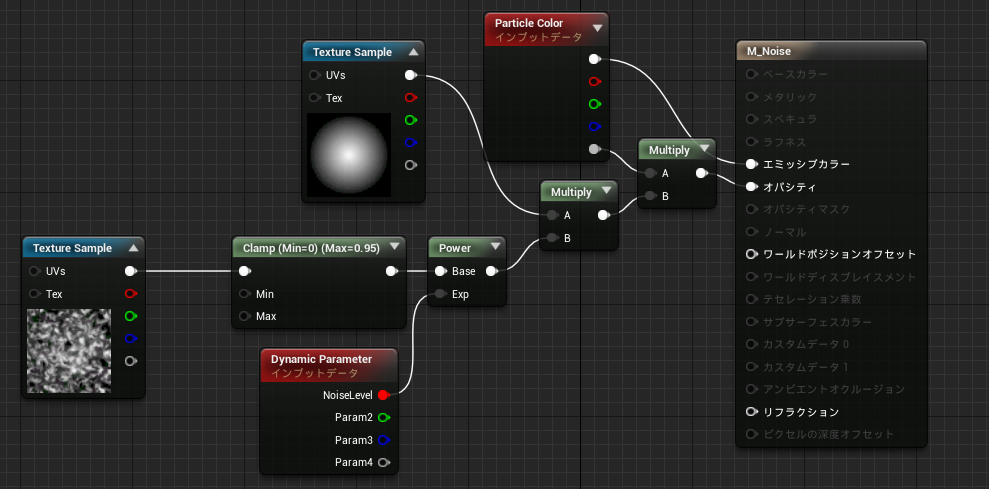This screenshot has height=489, width=989.
Task: Click the B input of Multiply feeding オパシティ
Action: click(651, 196)
